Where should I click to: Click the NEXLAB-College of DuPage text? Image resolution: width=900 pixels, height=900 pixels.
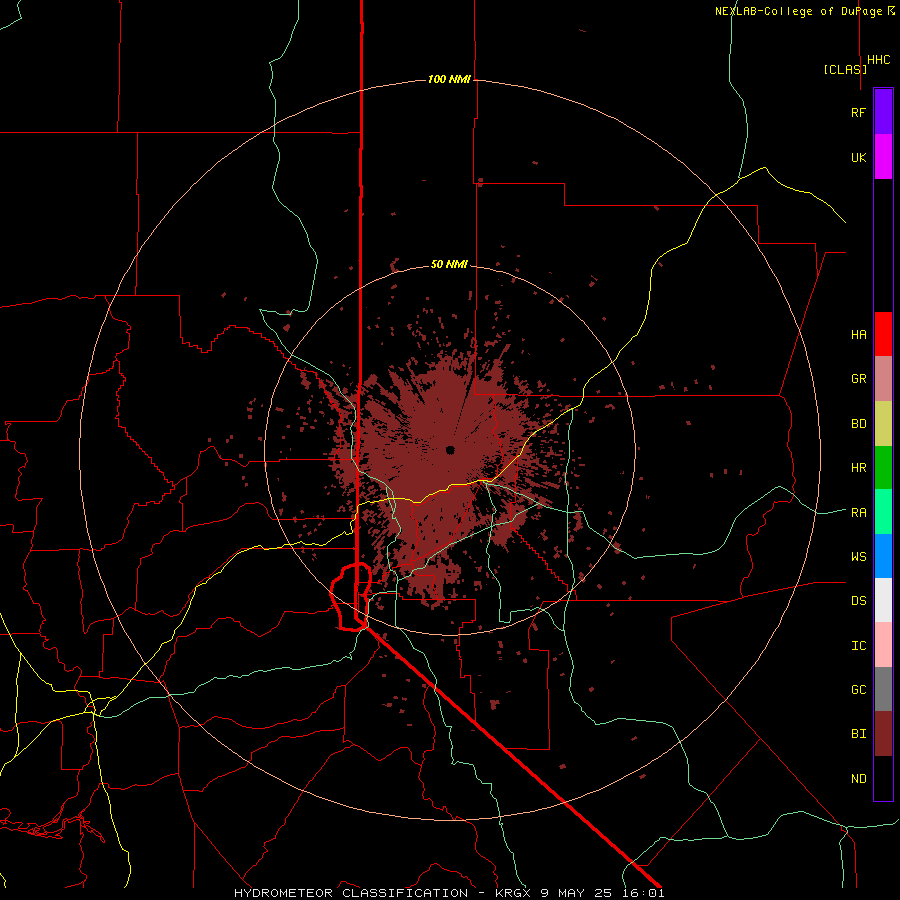(x=798, y=11)
